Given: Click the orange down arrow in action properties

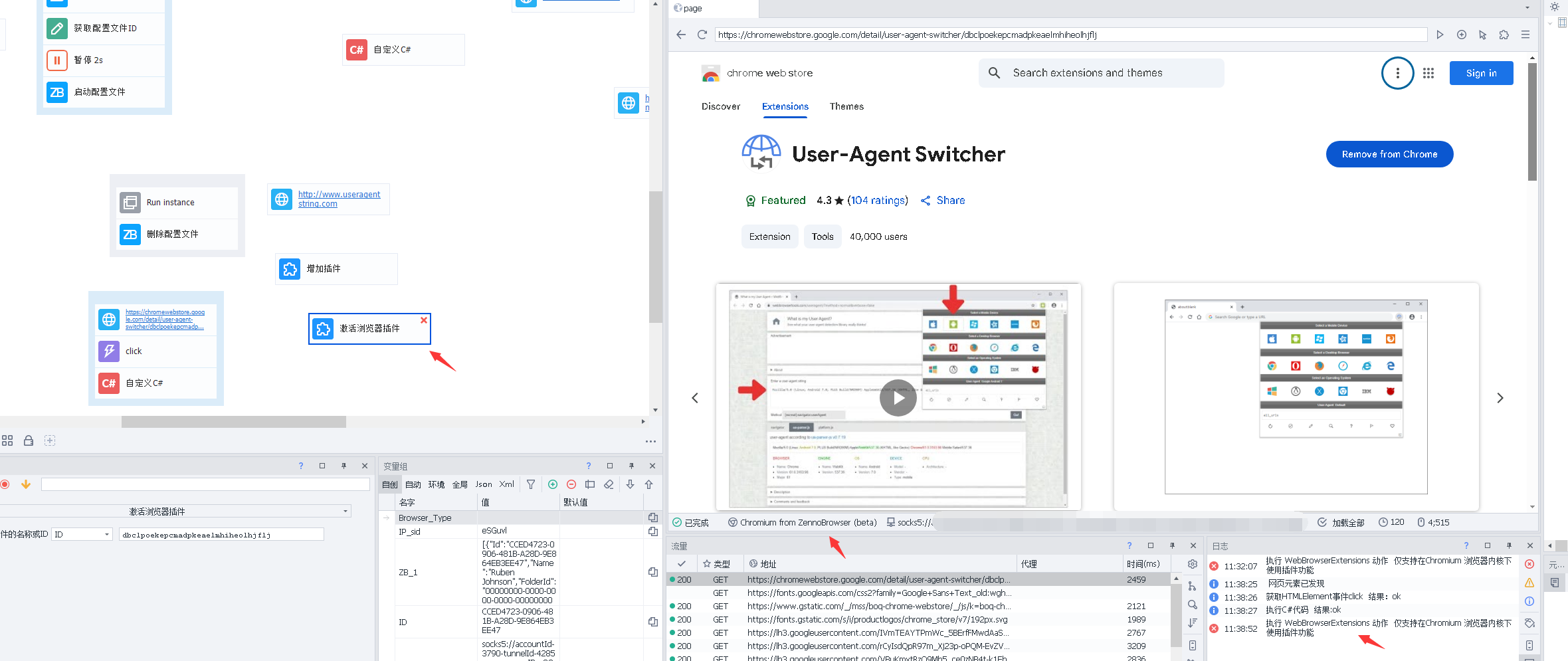Looking at the screenshot, I should click(x=26, y=484).
